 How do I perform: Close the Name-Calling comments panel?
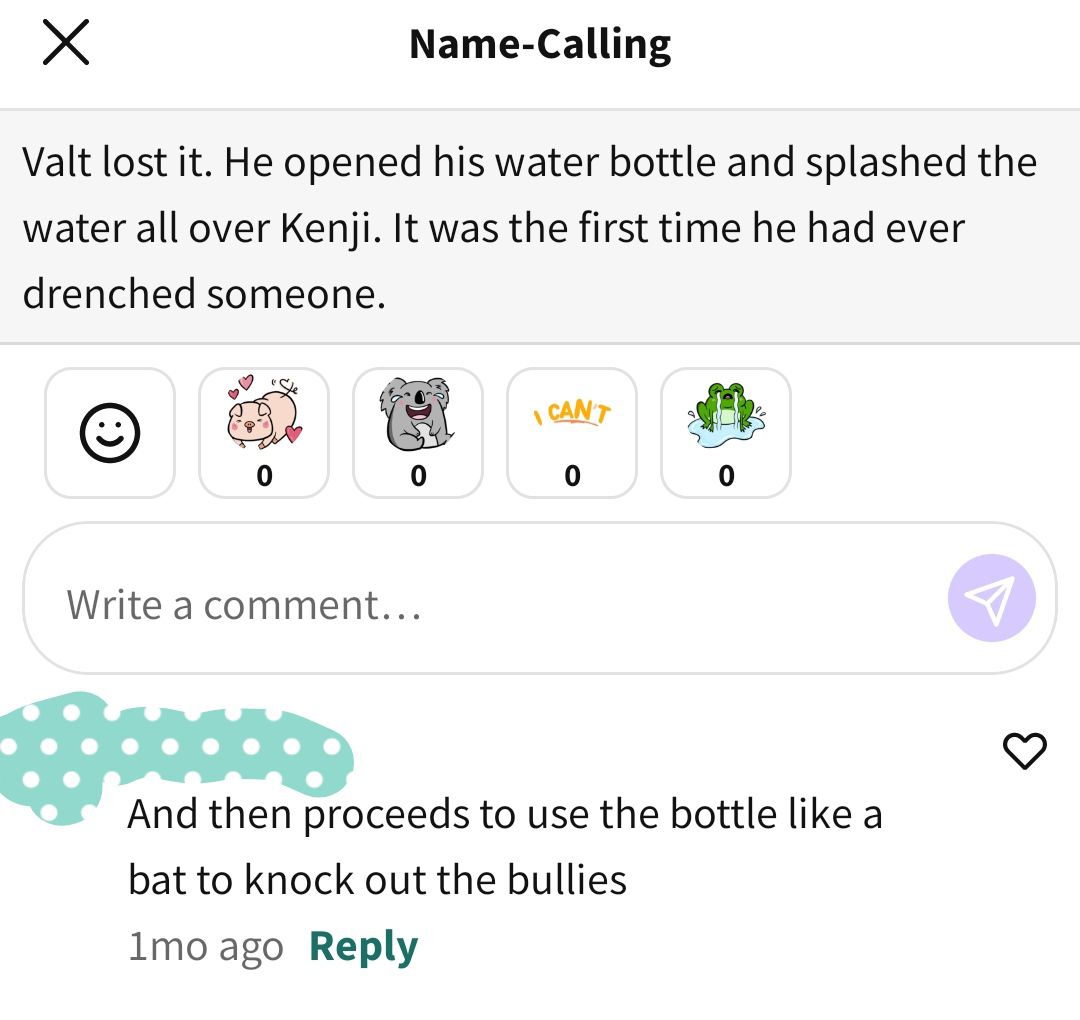(x=65, y=43)
